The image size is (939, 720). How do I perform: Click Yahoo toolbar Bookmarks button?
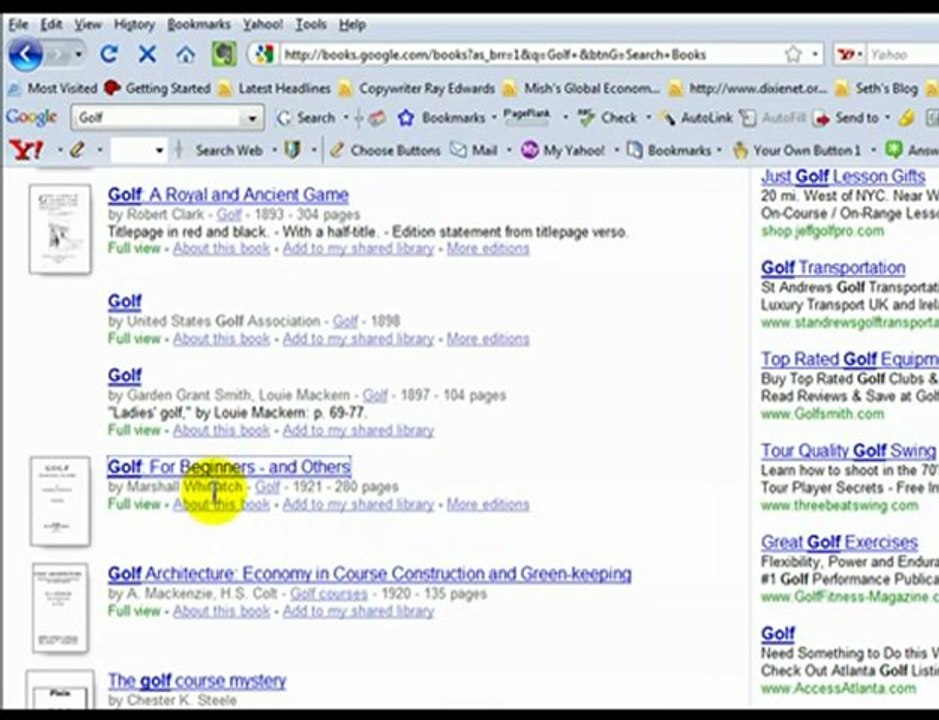click(669, 150)
